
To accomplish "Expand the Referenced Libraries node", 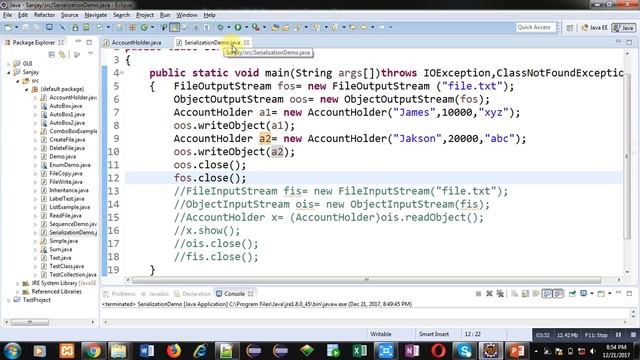I will [18, 292].
